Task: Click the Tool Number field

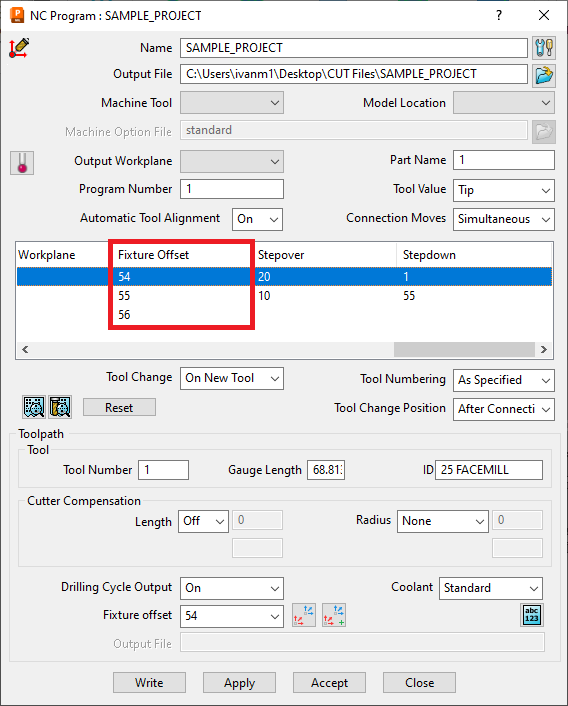Action: pyautogui.click(x=163, y=470)
